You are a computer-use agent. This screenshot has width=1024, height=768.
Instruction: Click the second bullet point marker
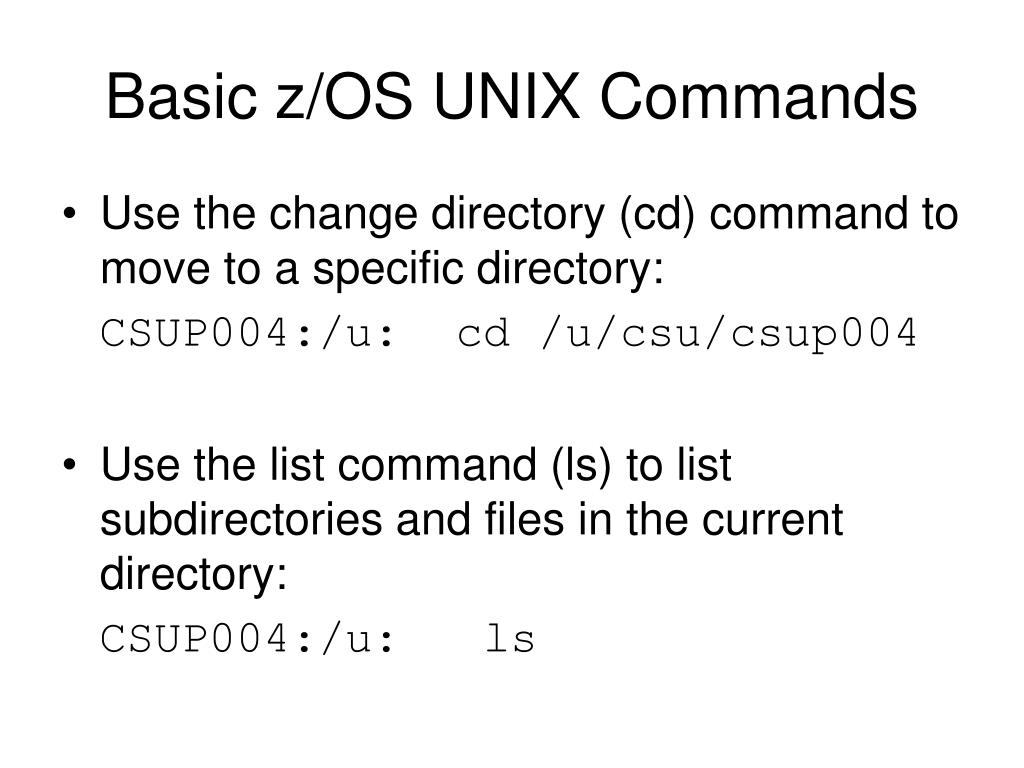coord(73,468)
